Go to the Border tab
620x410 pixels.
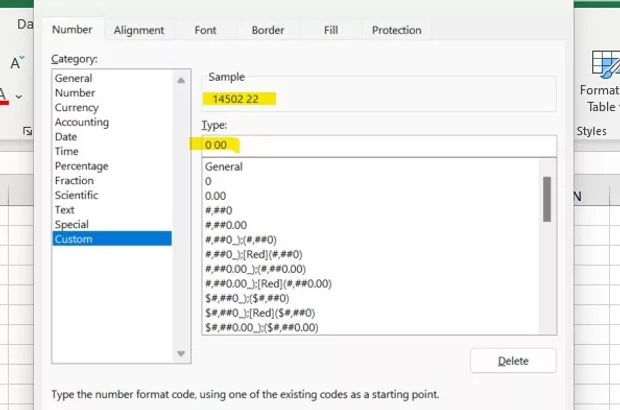coord(268,30)
